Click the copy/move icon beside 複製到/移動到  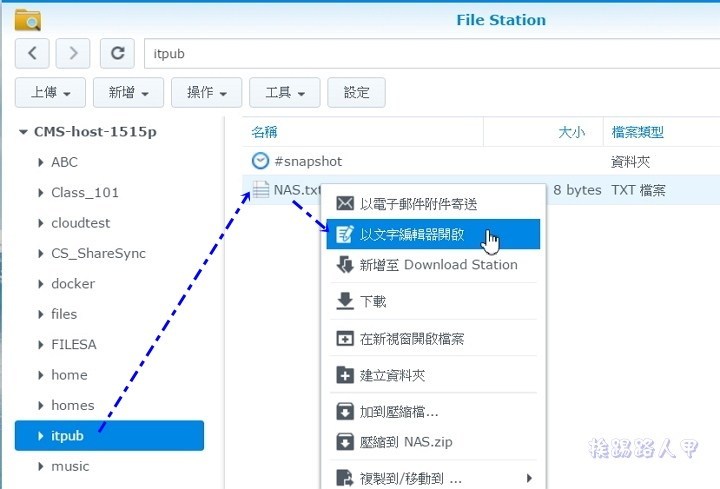point(345,478)
